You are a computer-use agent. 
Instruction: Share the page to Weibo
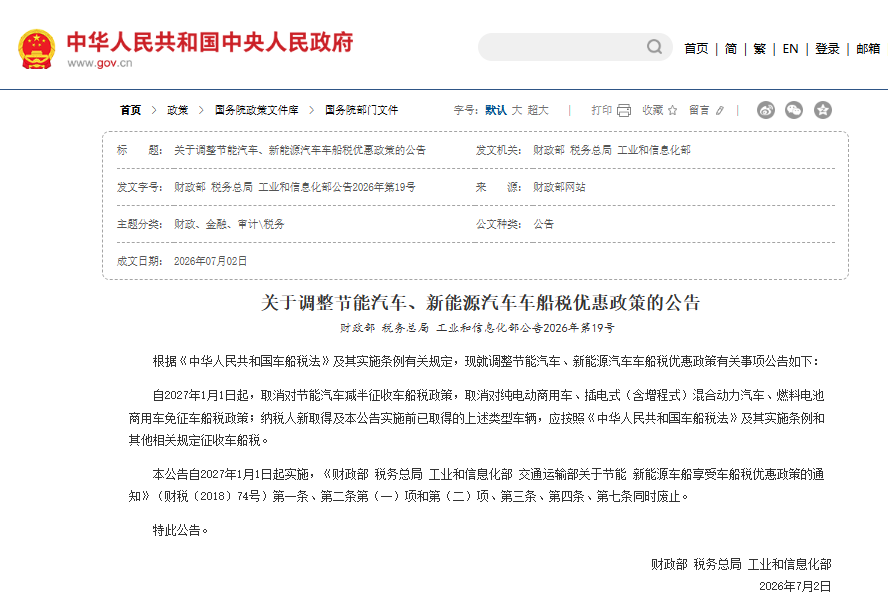pyautogui.click(x=766, y=110)
